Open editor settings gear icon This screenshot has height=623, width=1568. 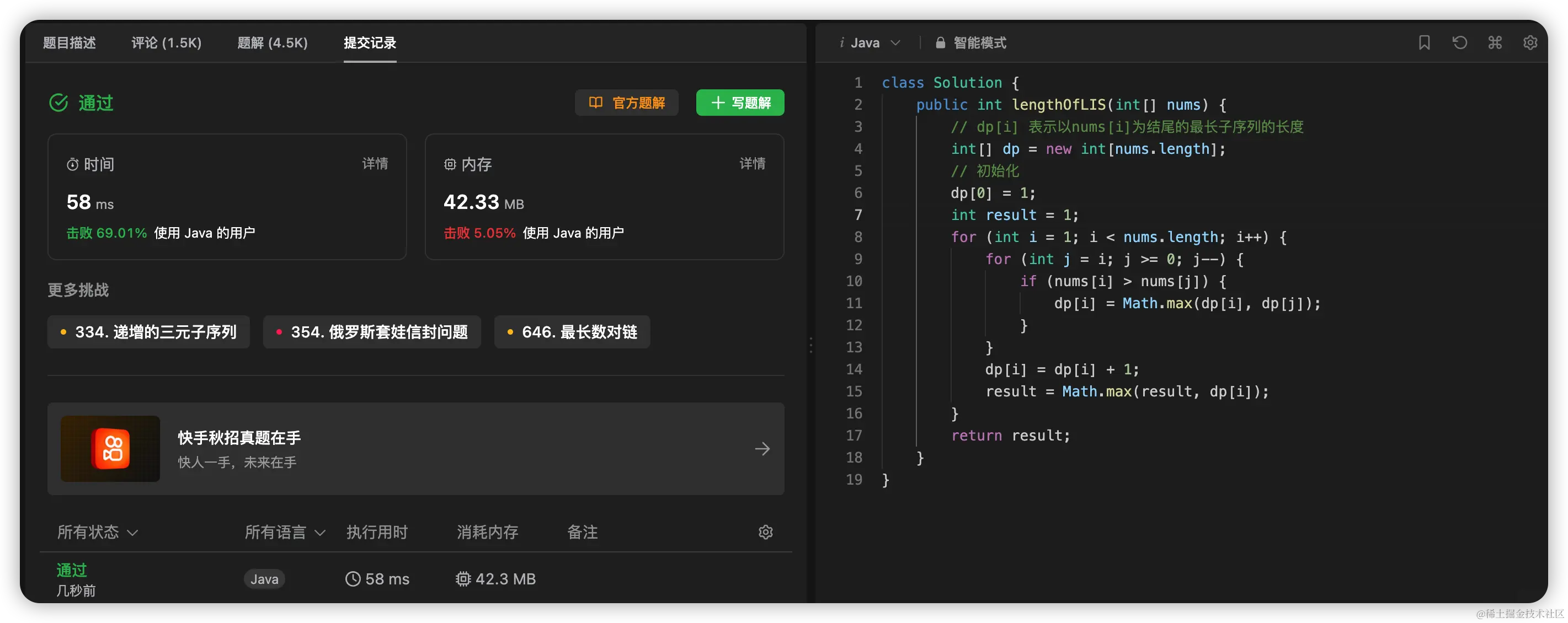coord(1529,42)
